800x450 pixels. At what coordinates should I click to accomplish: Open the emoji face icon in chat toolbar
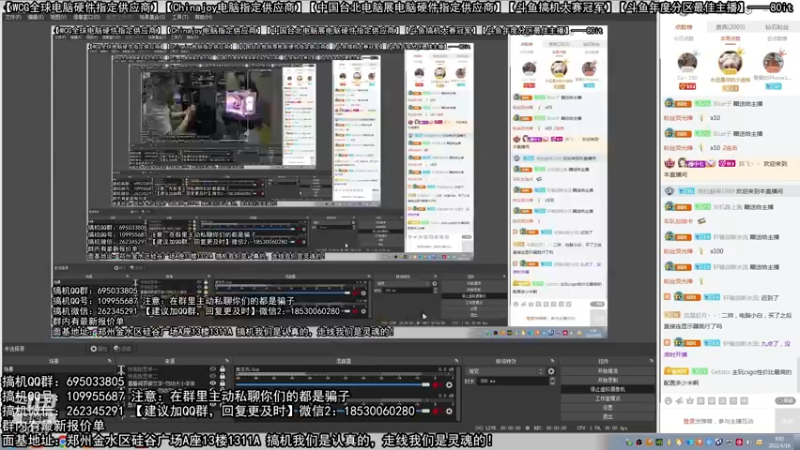coord(668,401)
